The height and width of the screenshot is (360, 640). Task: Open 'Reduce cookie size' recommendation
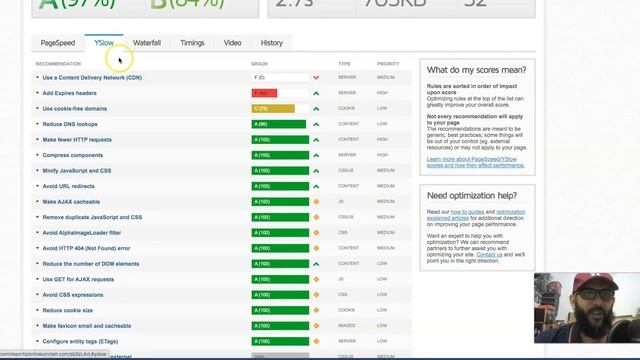67,310
